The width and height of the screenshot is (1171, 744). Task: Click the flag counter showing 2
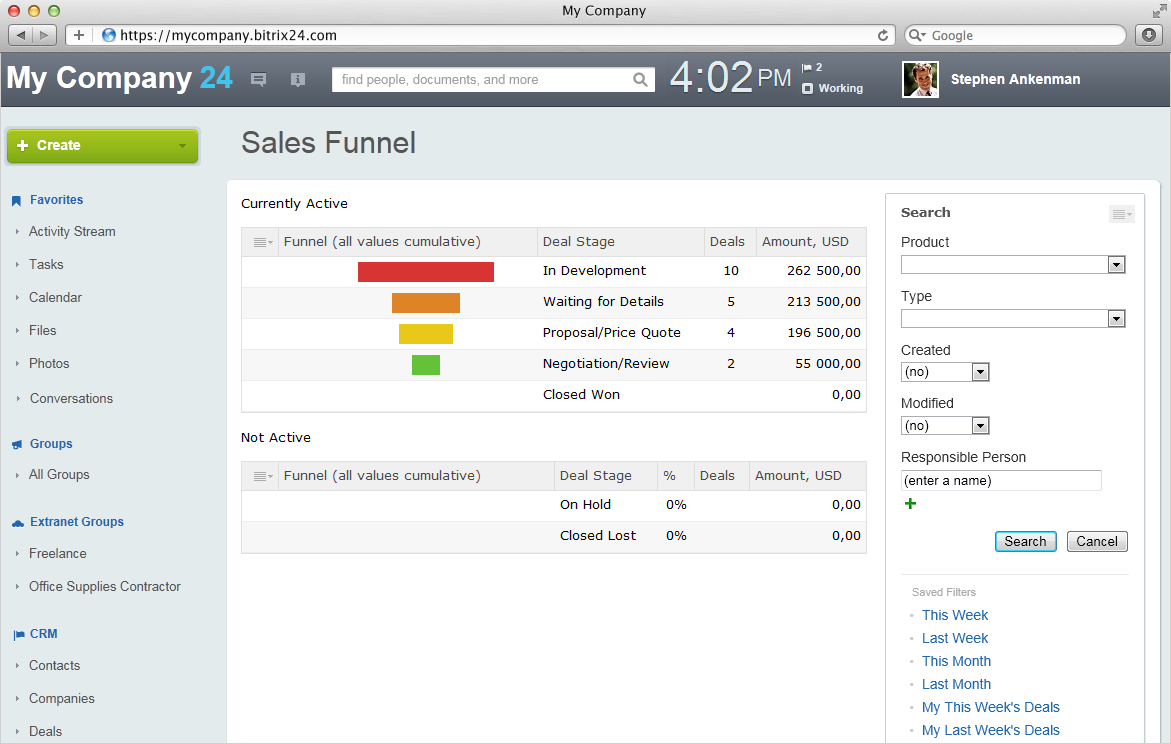click(812, 67)
